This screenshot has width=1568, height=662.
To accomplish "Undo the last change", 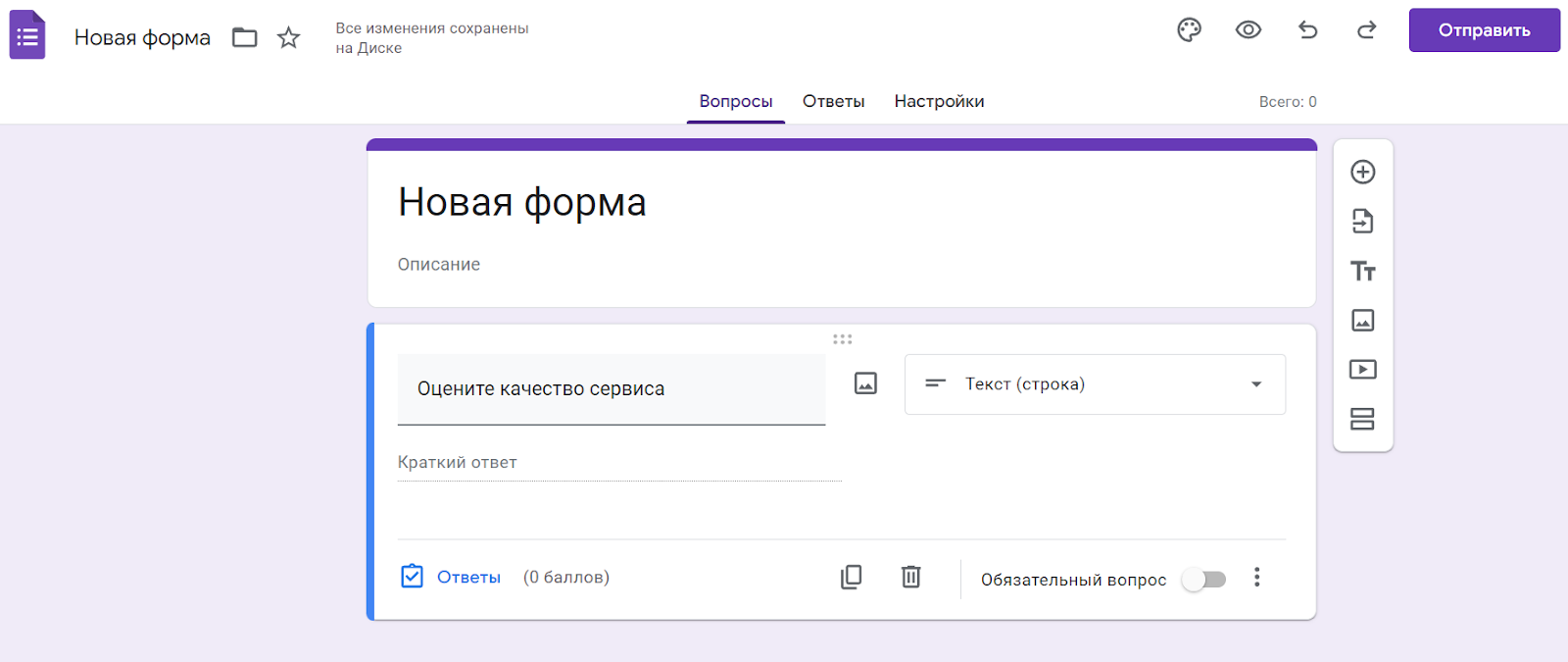I will 1307,30.
